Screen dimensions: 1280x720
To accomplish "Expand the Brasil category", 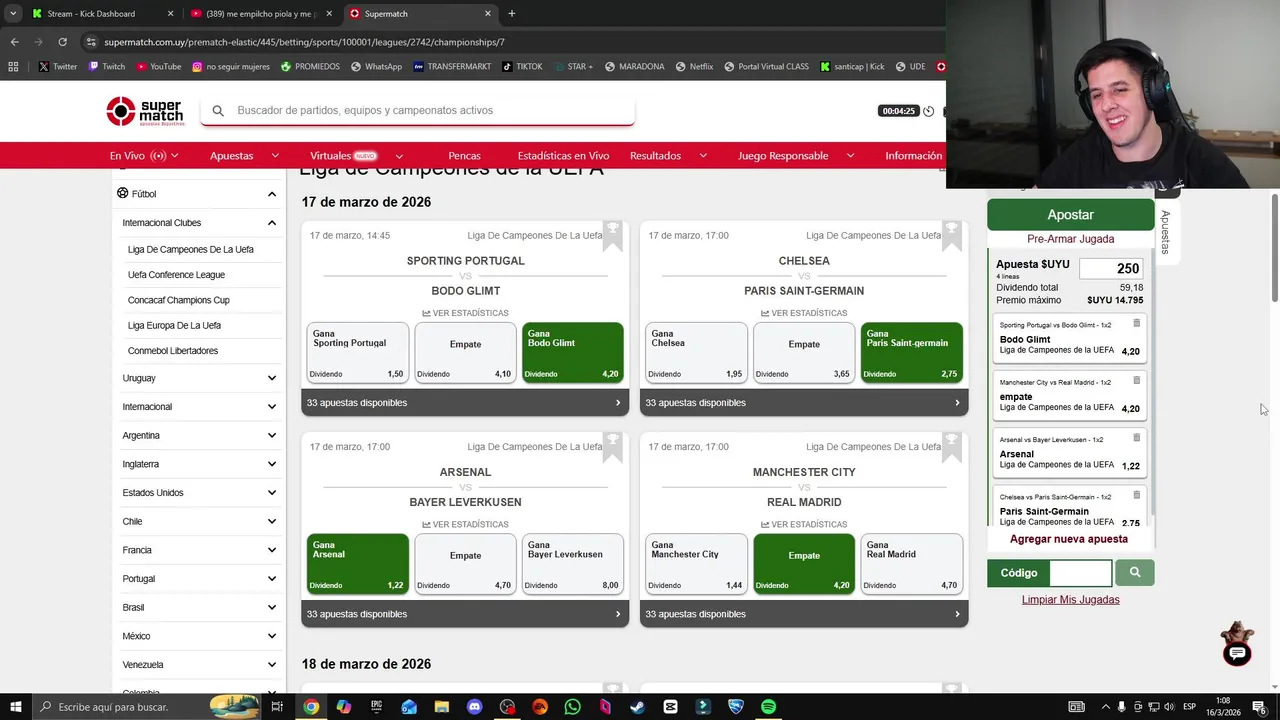I will pyautogui.click(x=271, y=608).
